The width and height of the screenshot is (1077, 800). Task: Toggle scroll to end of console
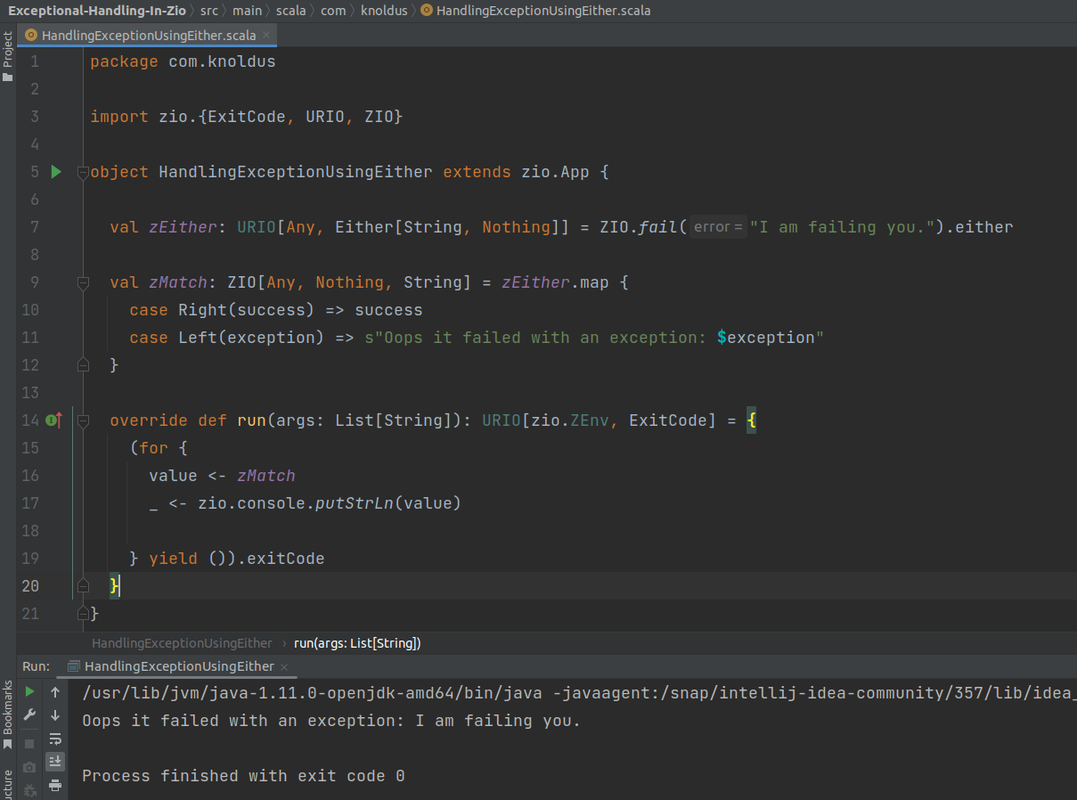tap(56, 761)
